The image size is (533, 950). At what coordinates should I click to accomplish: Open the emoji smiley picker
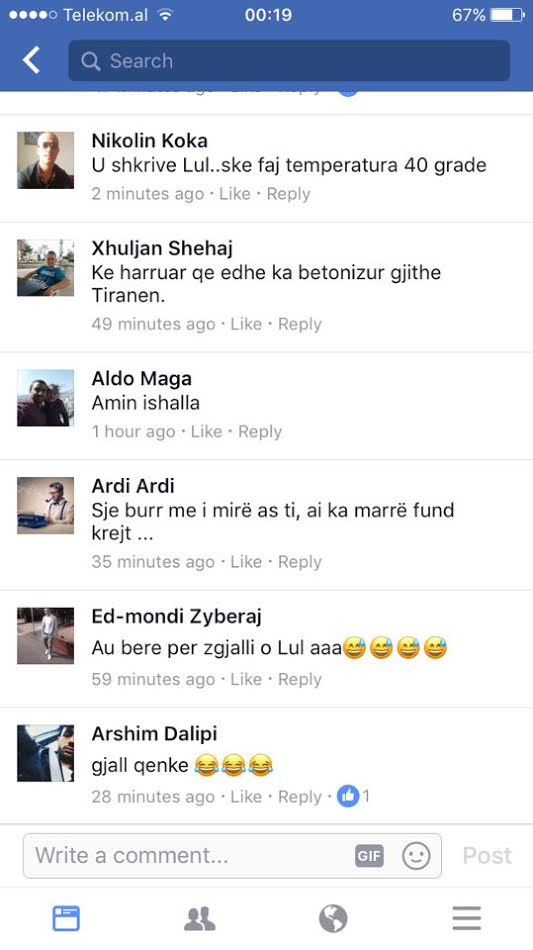point(416,855)
